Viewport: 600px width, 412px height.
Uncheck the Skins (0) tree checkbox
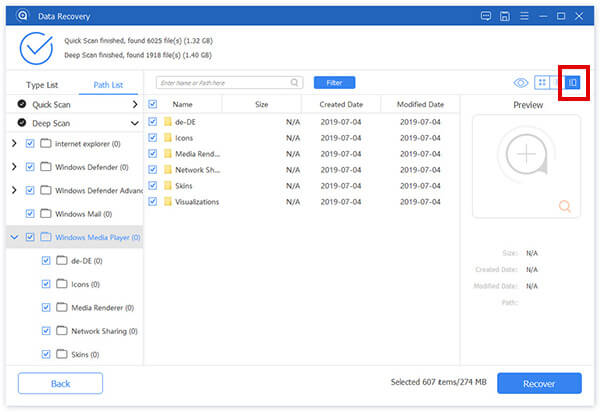(x=46, y=354)
